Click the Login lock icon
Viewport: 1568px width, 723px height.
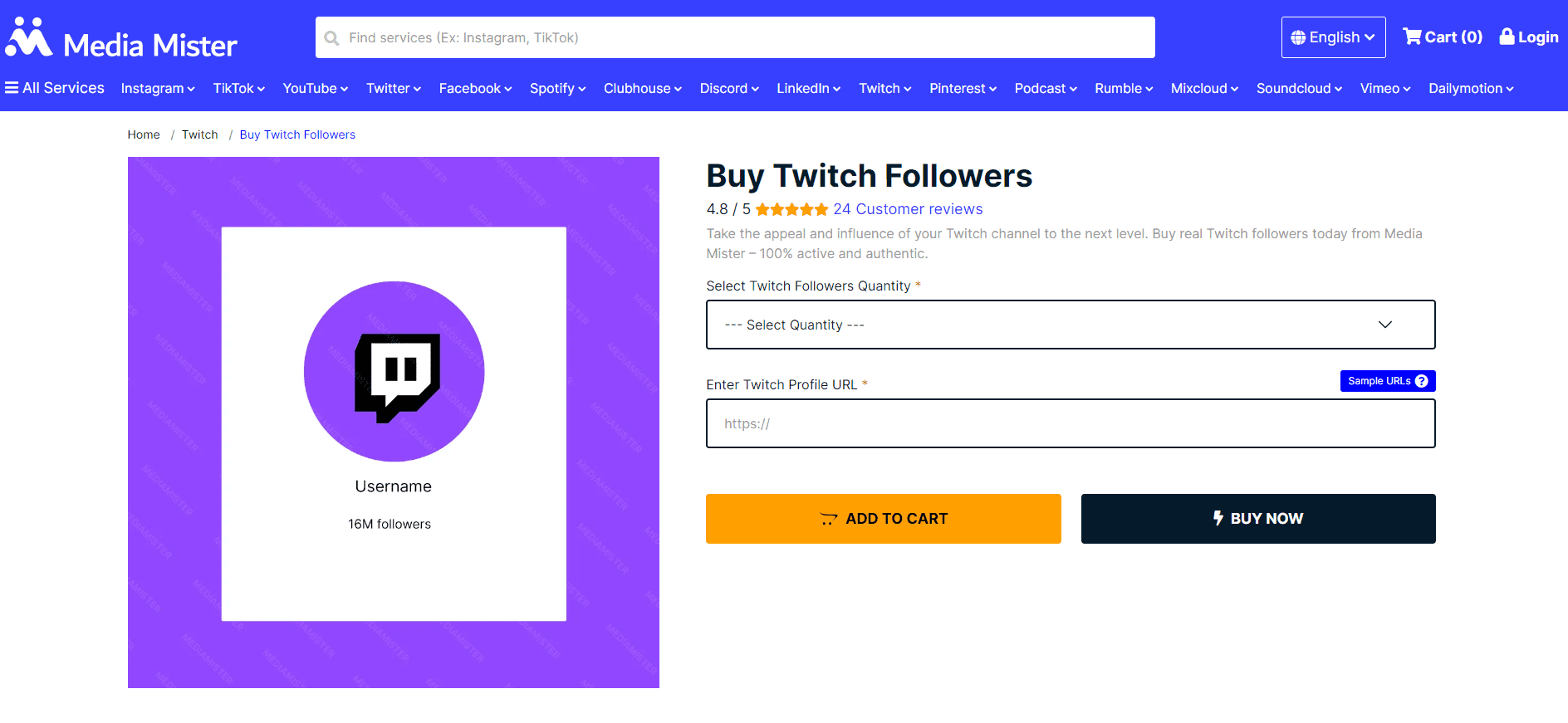pos(1507,37)
